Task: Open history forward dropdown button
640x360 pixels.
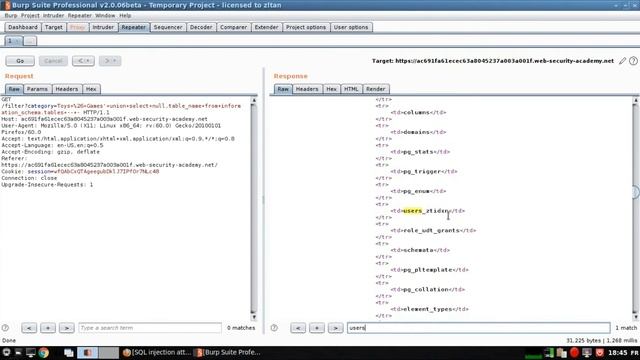Action: [x=110, y=61]
